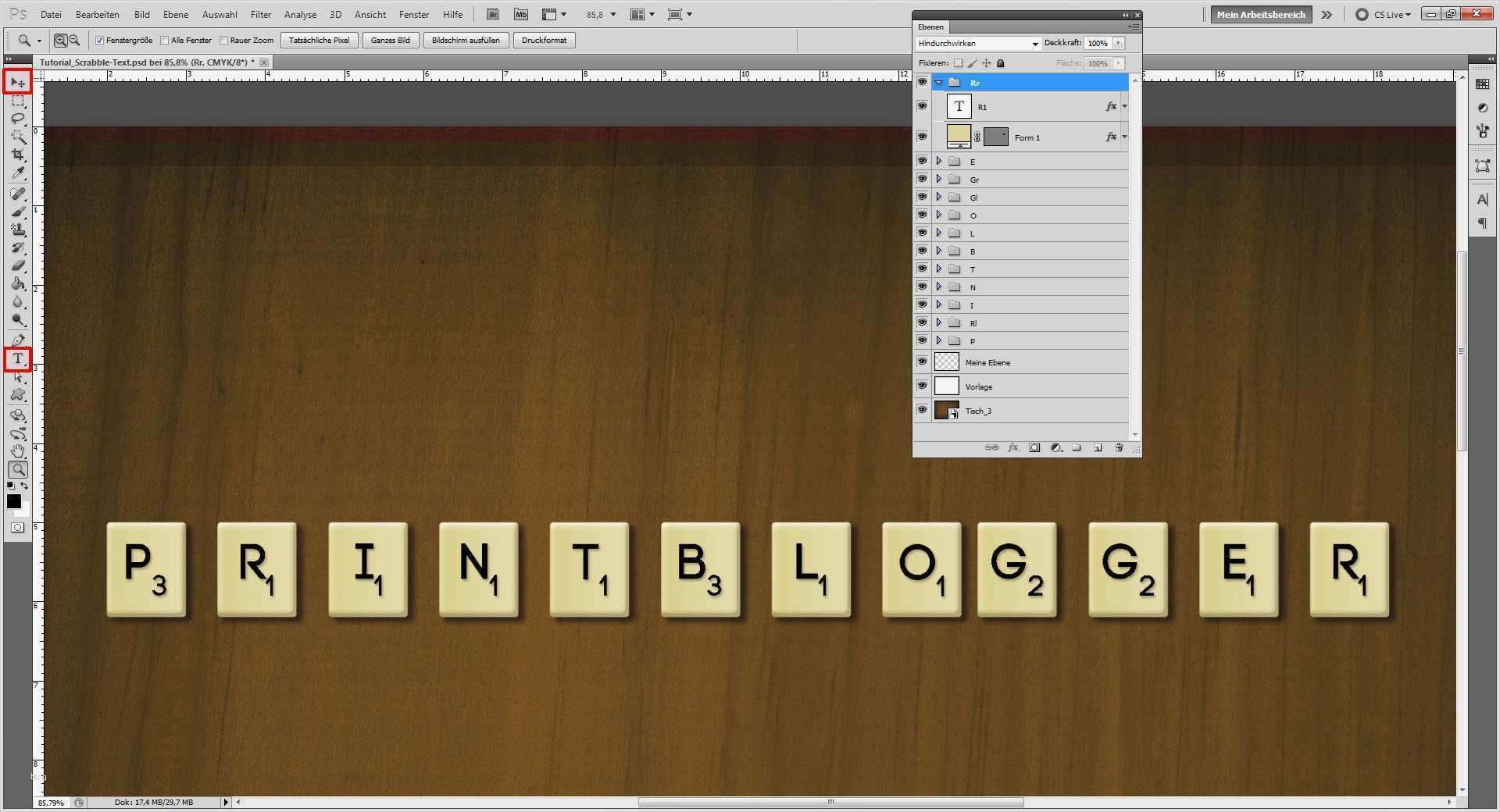Click the Tatsächliche Pixel button
Image resolution: width=1500 pixels, height=812 pixels.
click(319, 40)
